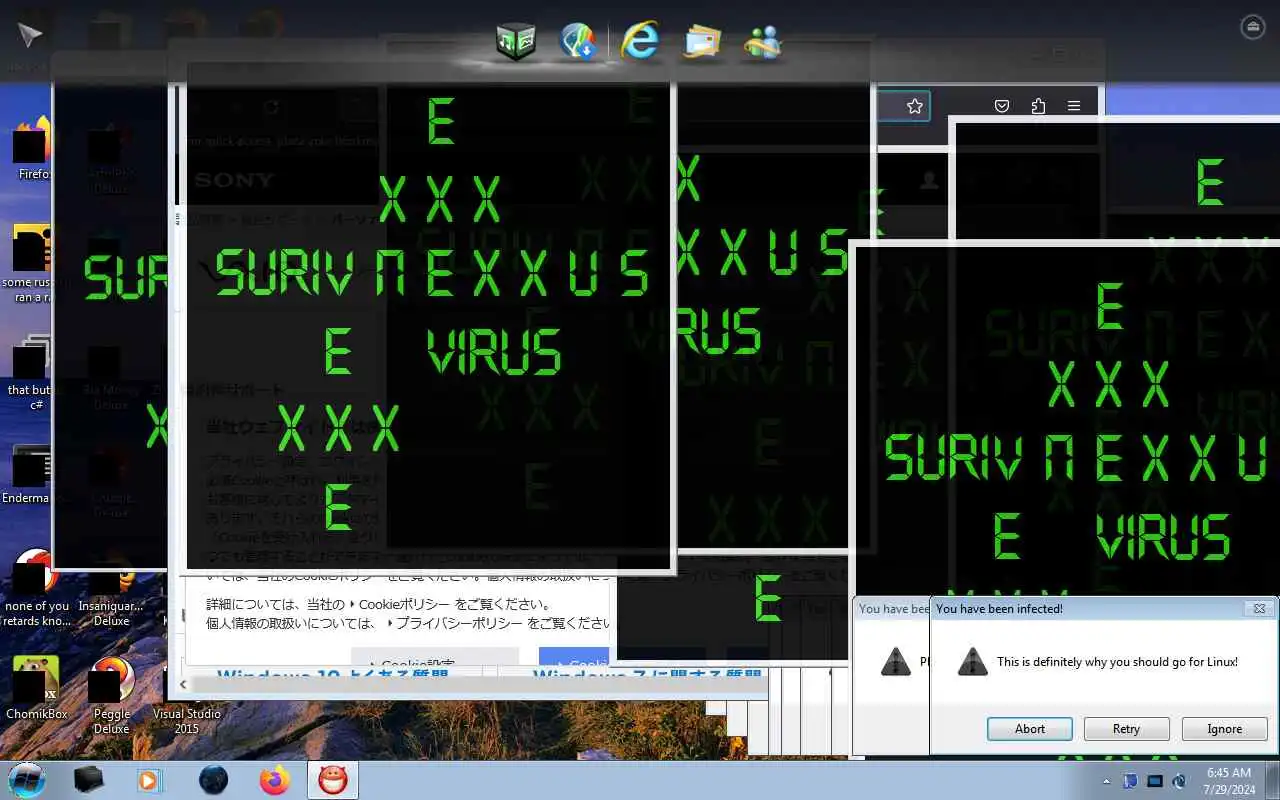This screenshot has height=800, width=1280.
Task: Open the Firefox hamburger application menu
Action: [x=1074, y=106]
